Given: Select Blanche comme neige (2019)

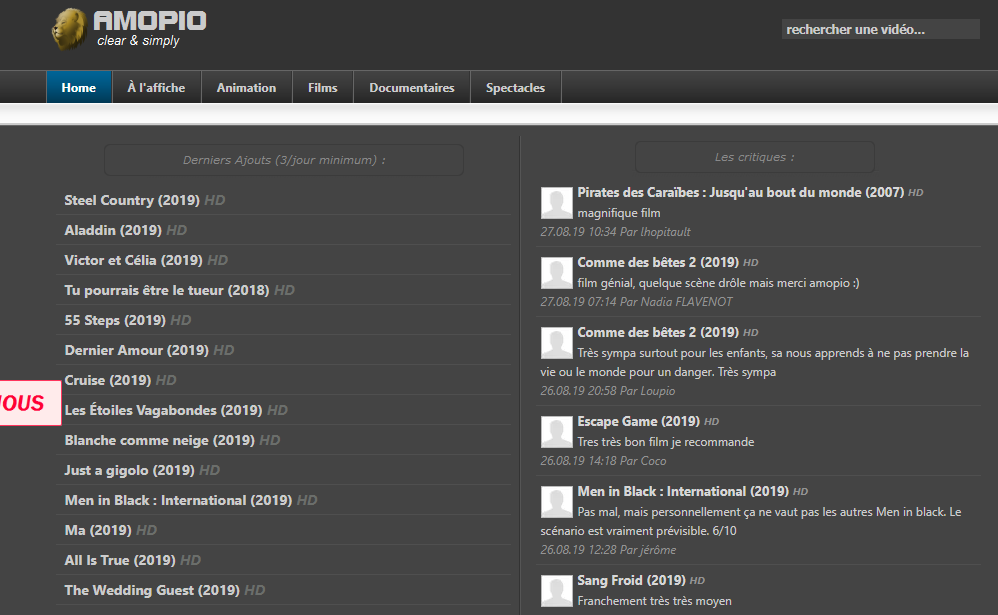Looking at the screenshot, I should (x=160, y=440).
